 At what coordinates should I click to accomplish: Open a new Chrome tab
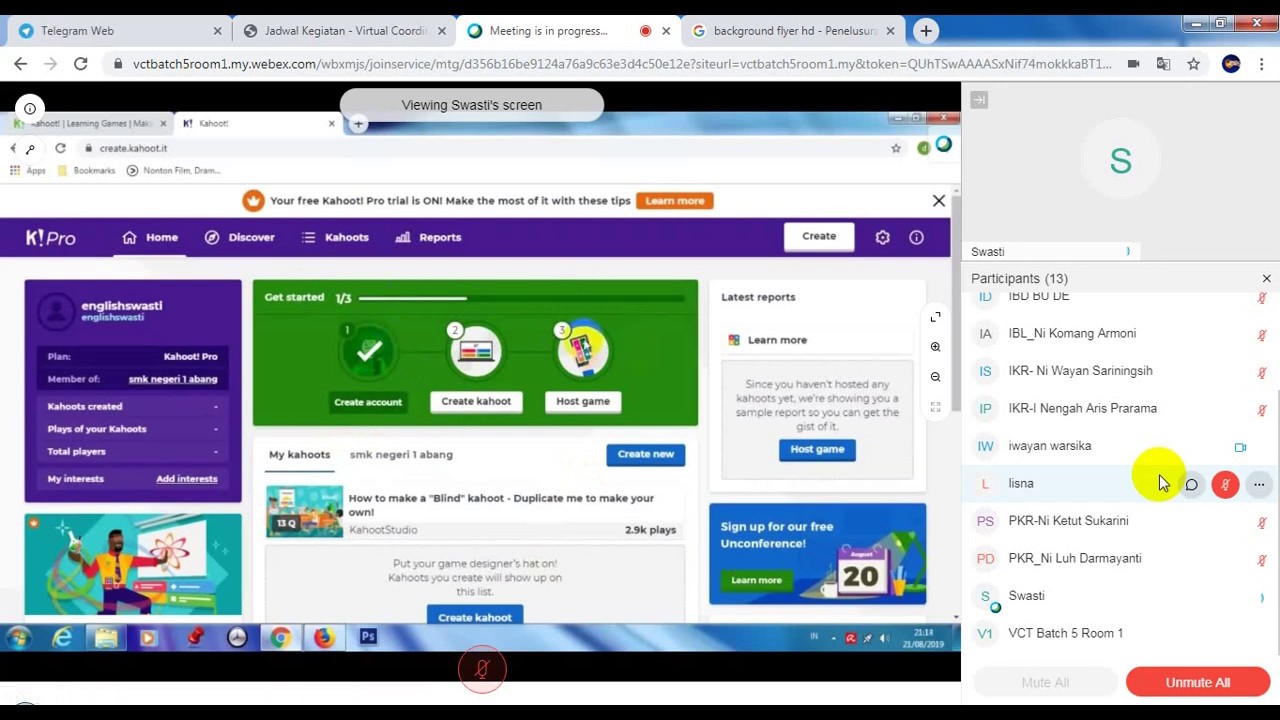click(926, 31)
